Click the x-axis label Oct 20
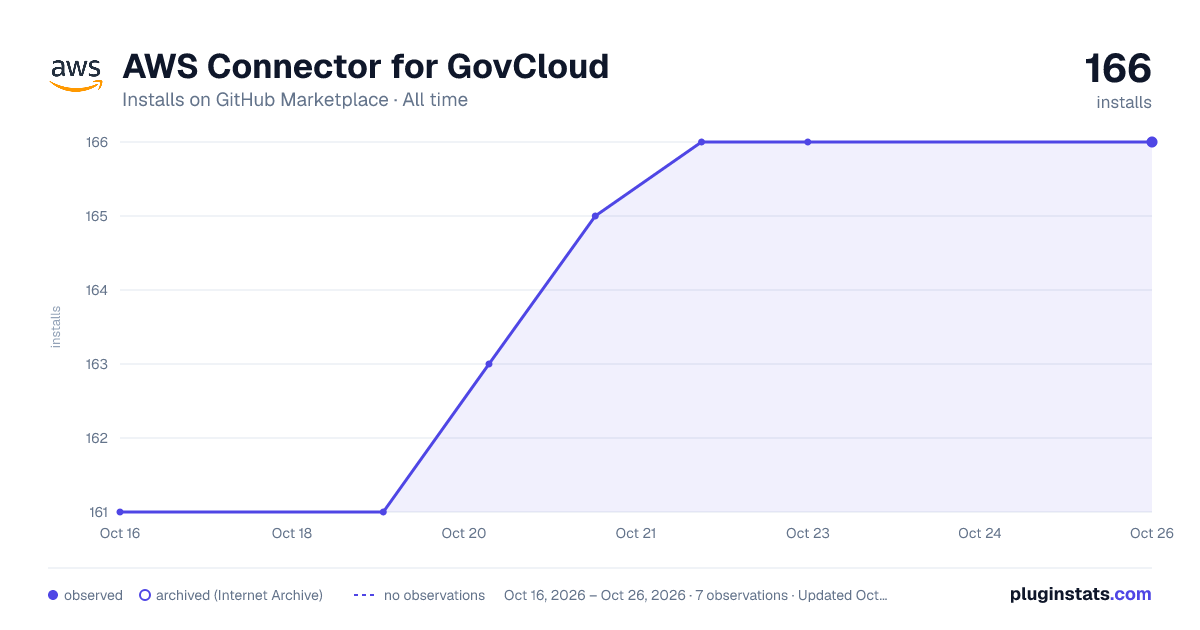The width and height of the screenshot is (1200, 630). coord(464,533)
